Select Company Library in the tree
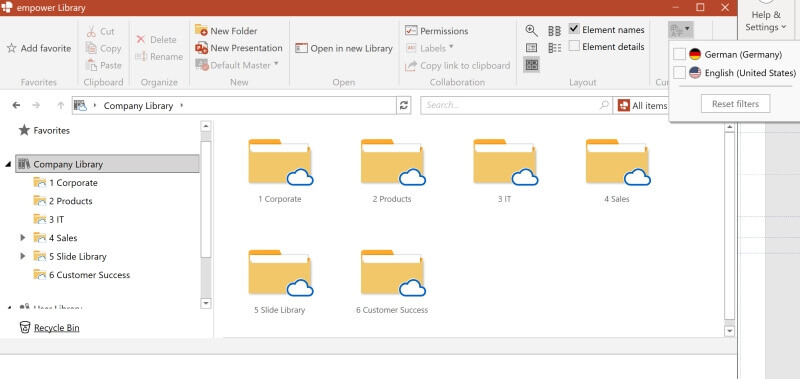Screen dimensions: 800x379 (107, 164)
